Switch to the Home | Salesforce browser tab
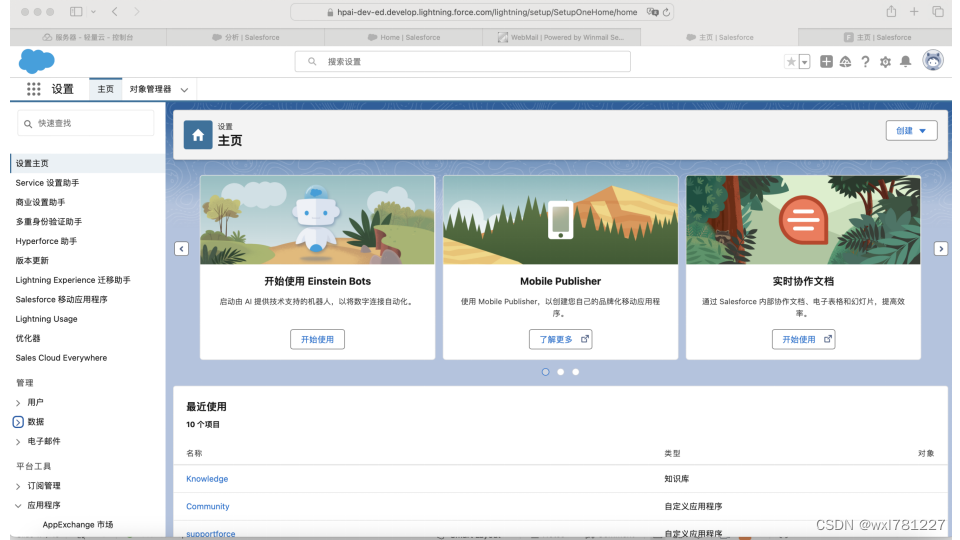Image resolution: width=960 pixels, height=540 pixels. coord(403,37)
